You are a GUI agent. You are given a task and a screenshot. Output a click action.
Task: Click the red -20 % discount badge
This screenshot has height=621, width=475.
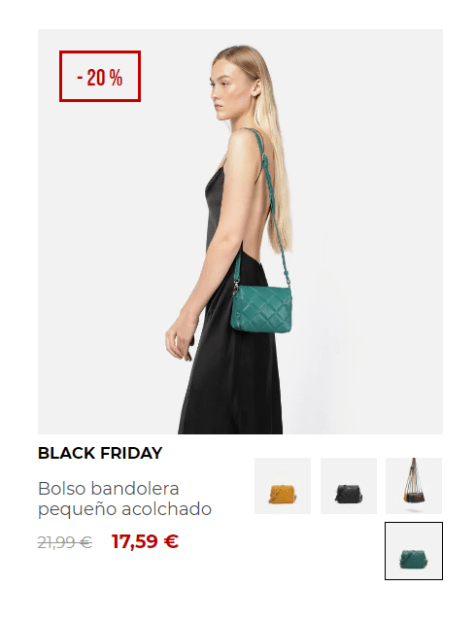100,76
